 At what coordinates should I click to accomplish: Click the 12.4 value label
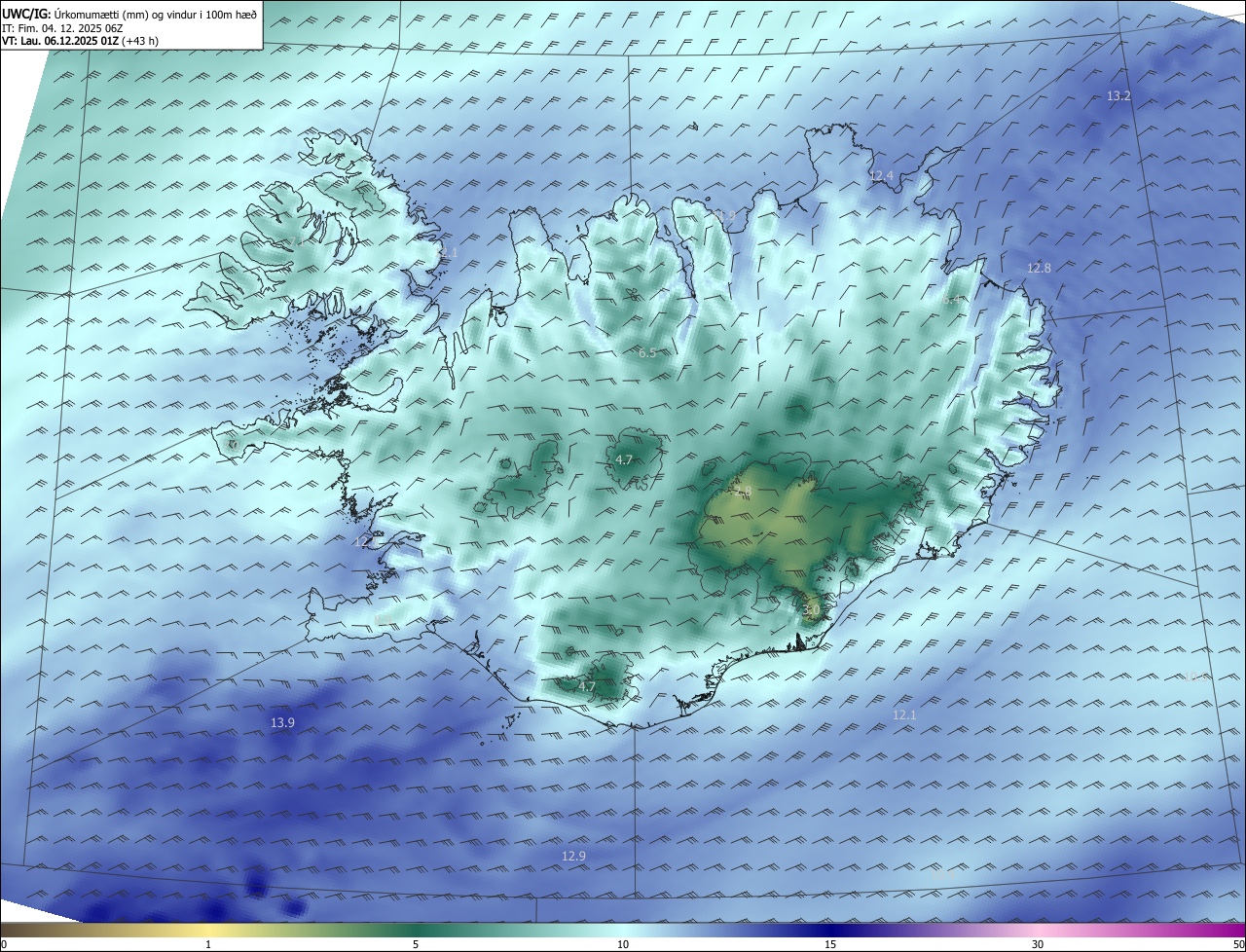click(x=881, y=176)
